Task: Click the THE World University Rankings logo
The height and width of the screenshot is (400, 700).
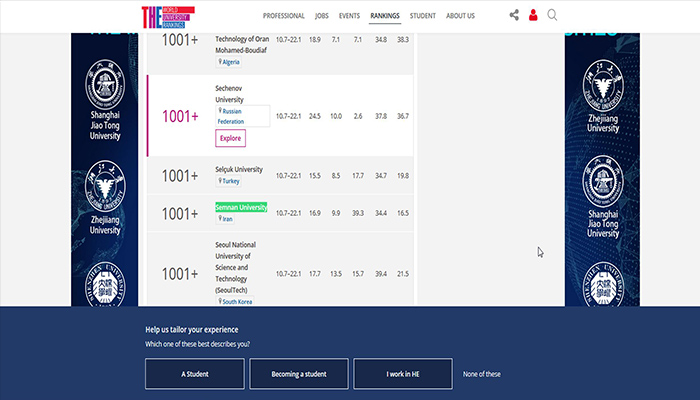Action: [168, 17]
